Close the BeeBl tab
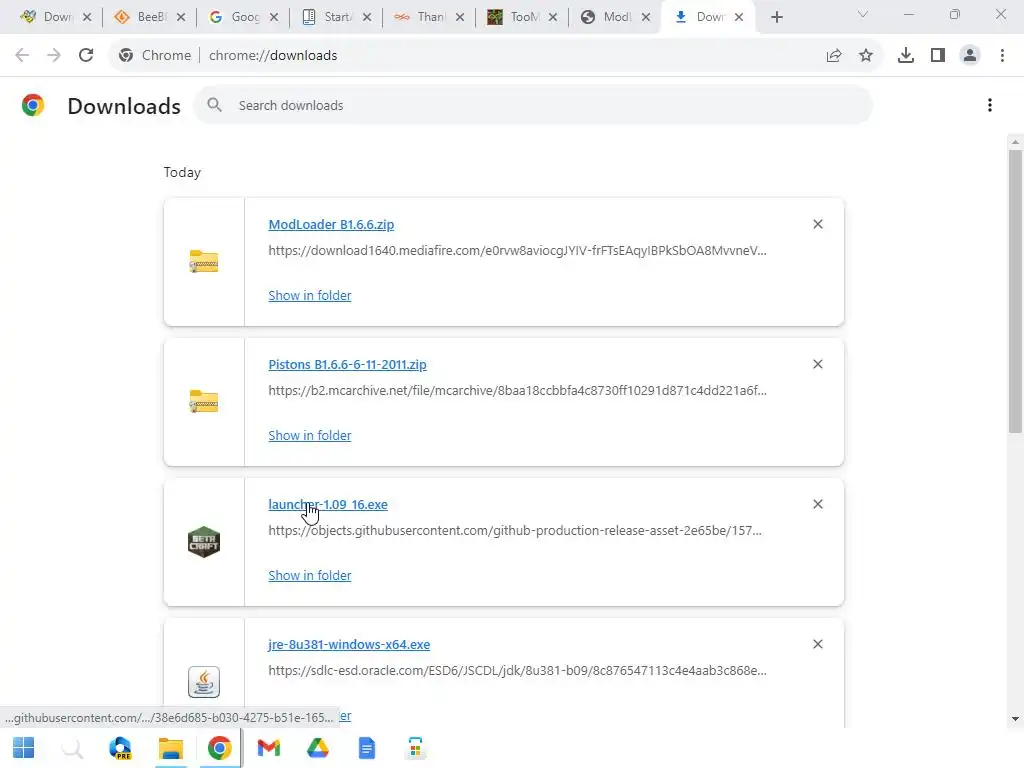1024x768 pixels. tap(181, 17)
